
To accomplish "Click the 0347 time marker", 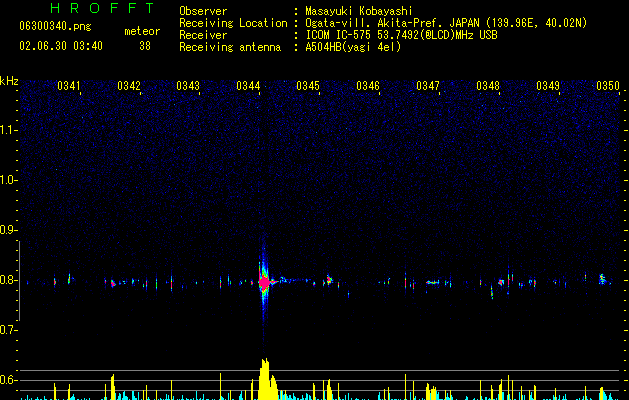I will [428, 86].
